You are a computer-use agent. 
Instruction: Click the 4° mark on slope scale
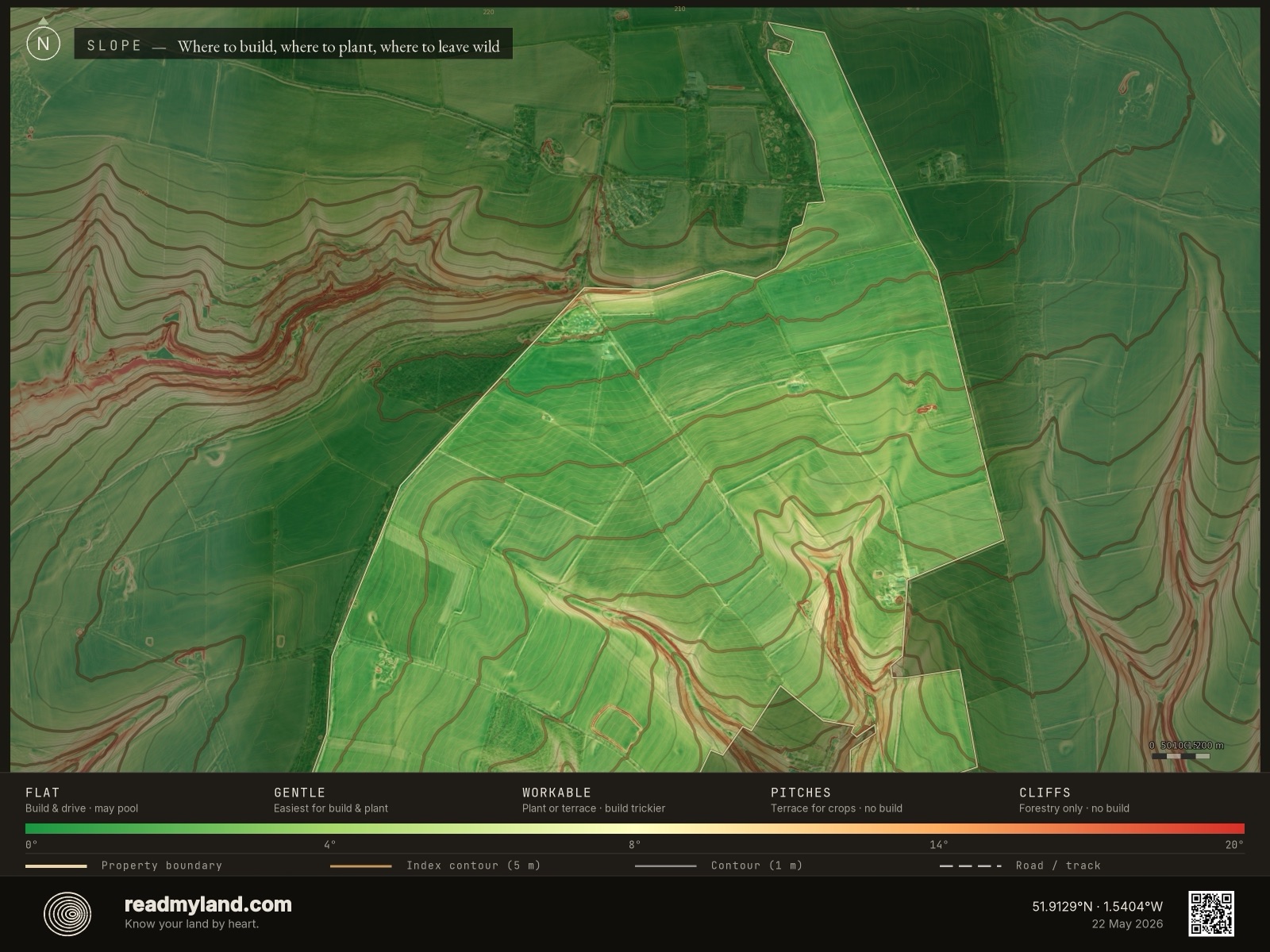pyautogui.click(x=329, y=845)
